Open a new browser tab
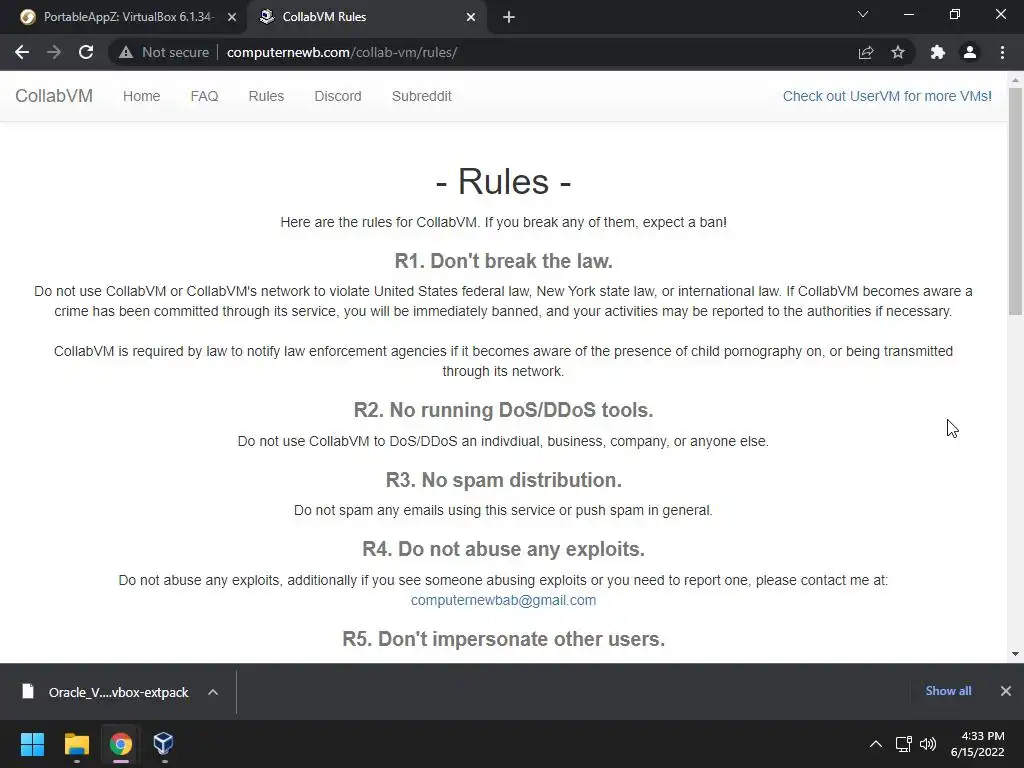This screenshot has height=768, width=1024. tap(509, 17)
